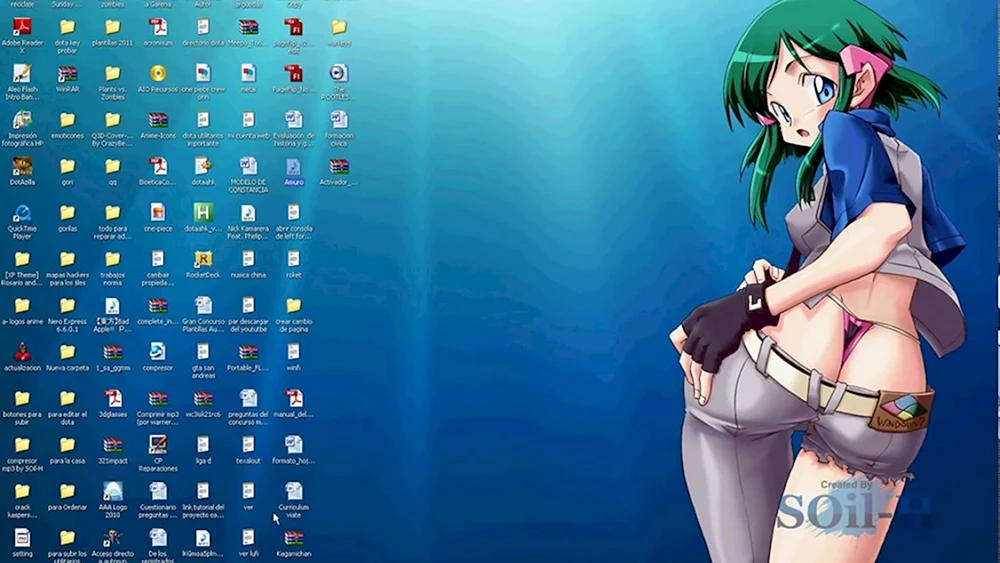Select the Curriculum vitae document
The image size is (1000, 563).
coord(294,492)
